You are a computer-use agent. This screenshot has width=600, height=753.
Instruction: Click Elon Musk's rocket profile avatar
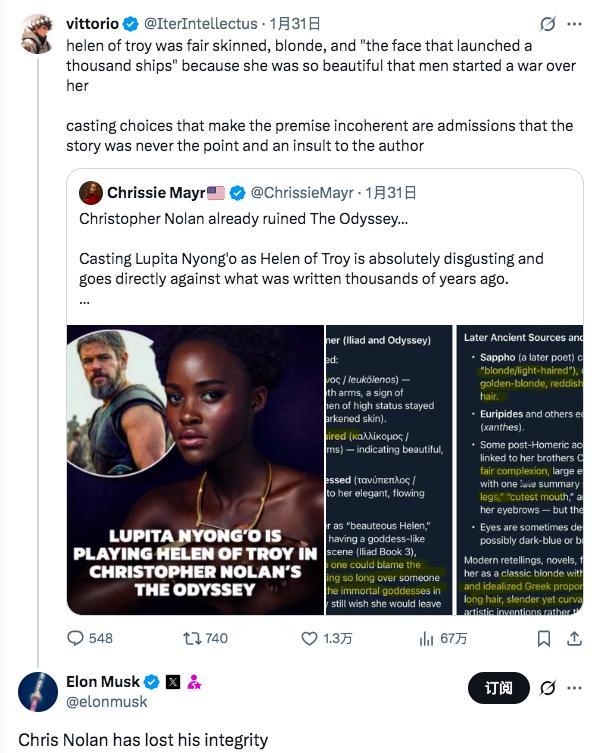coord(37,692)
